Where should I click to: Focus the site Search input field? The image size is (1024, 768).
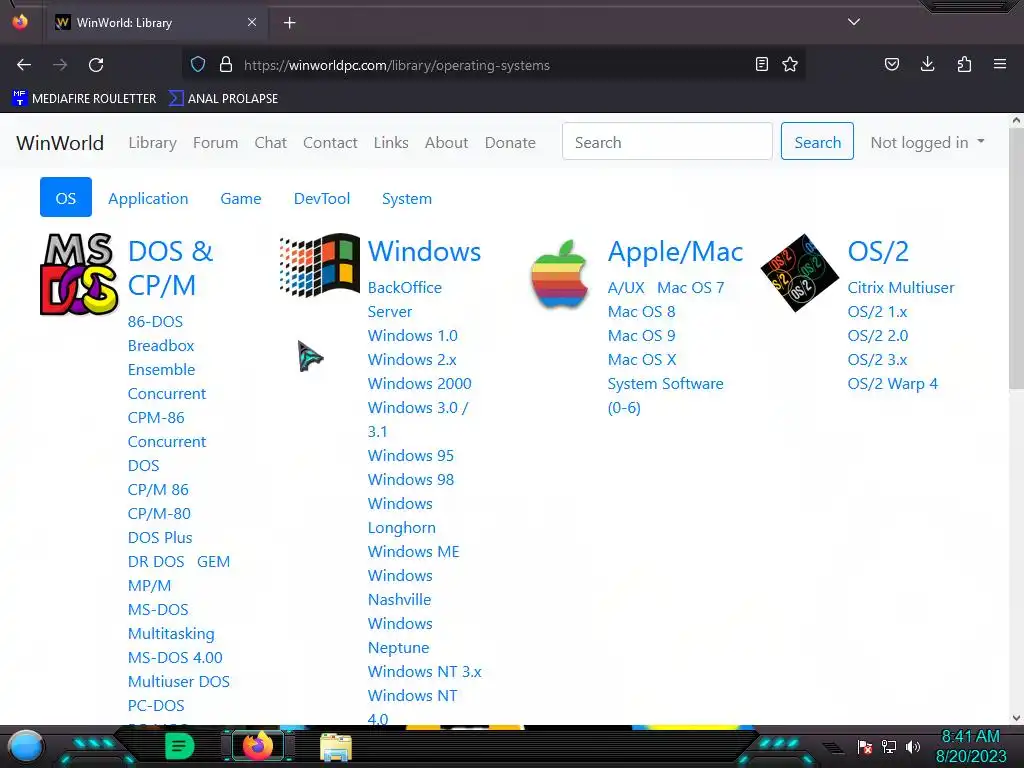(x=667, y=142)
